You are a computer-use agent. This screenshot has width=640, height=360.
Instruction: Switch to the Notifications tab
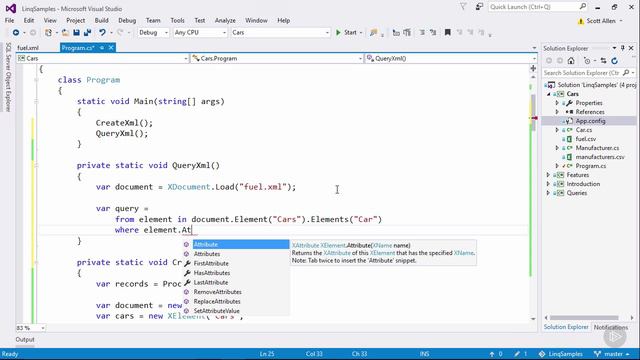tap(611, 327)
